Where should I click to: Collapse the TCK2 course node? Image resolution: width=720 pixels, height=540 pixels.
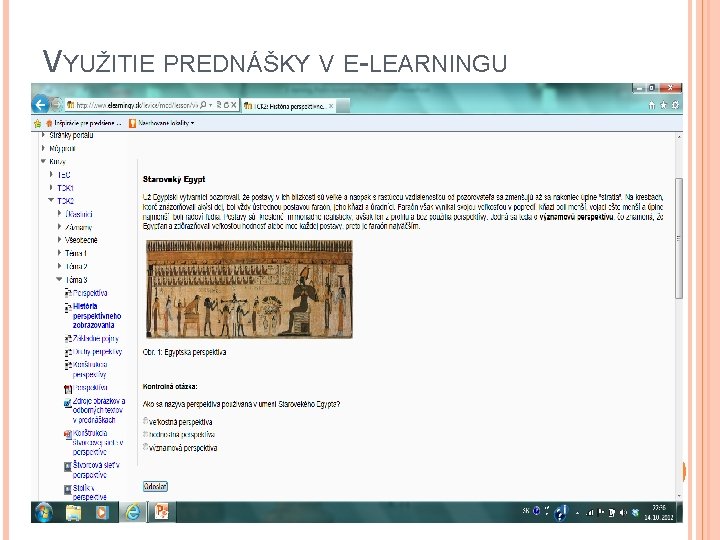coord(51,200)
